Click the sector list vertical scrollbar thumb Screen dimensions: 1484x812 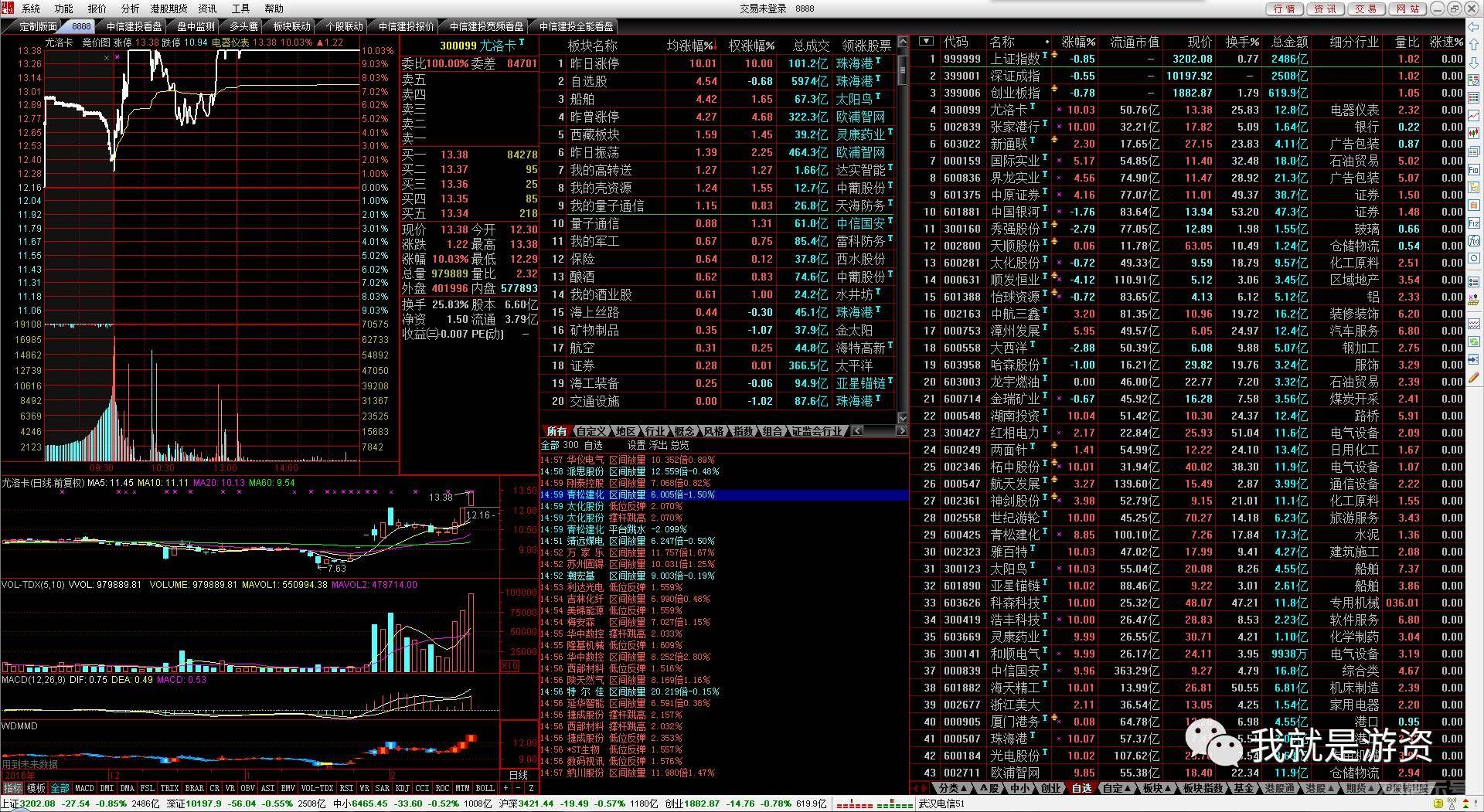[902, 71]
